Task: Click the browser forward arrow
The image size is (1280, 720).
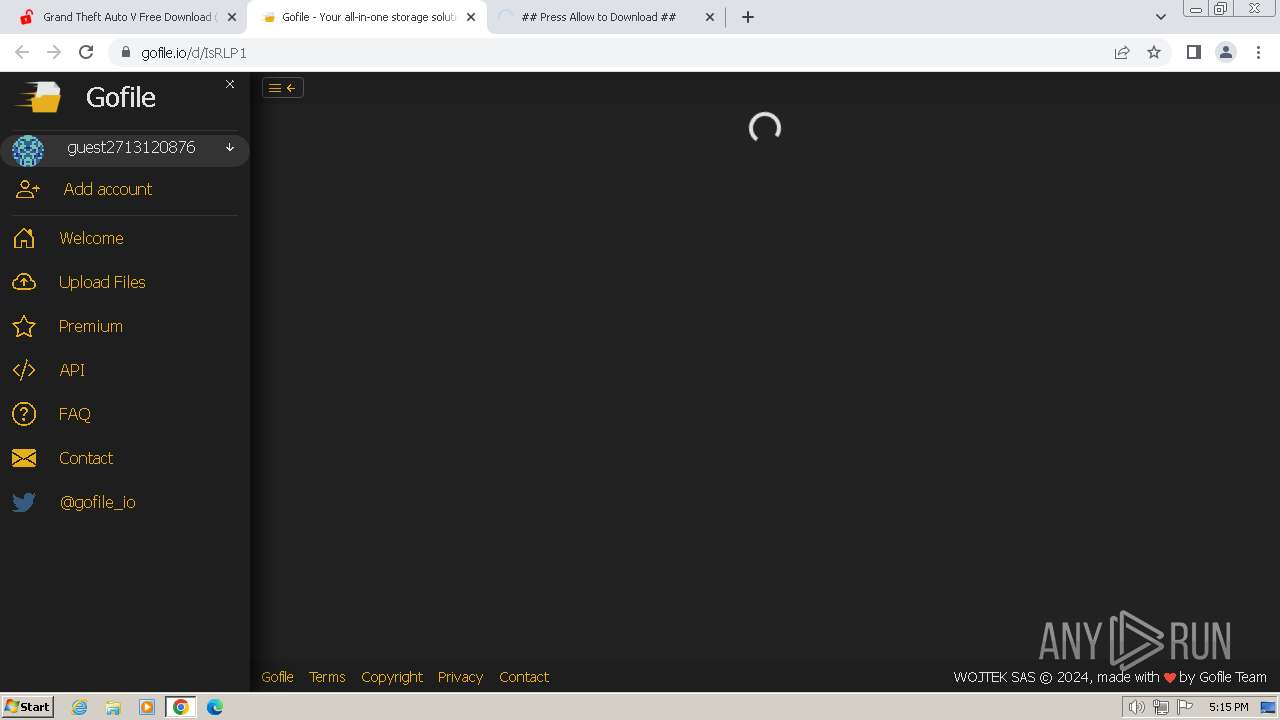Action: pos(54,53)
